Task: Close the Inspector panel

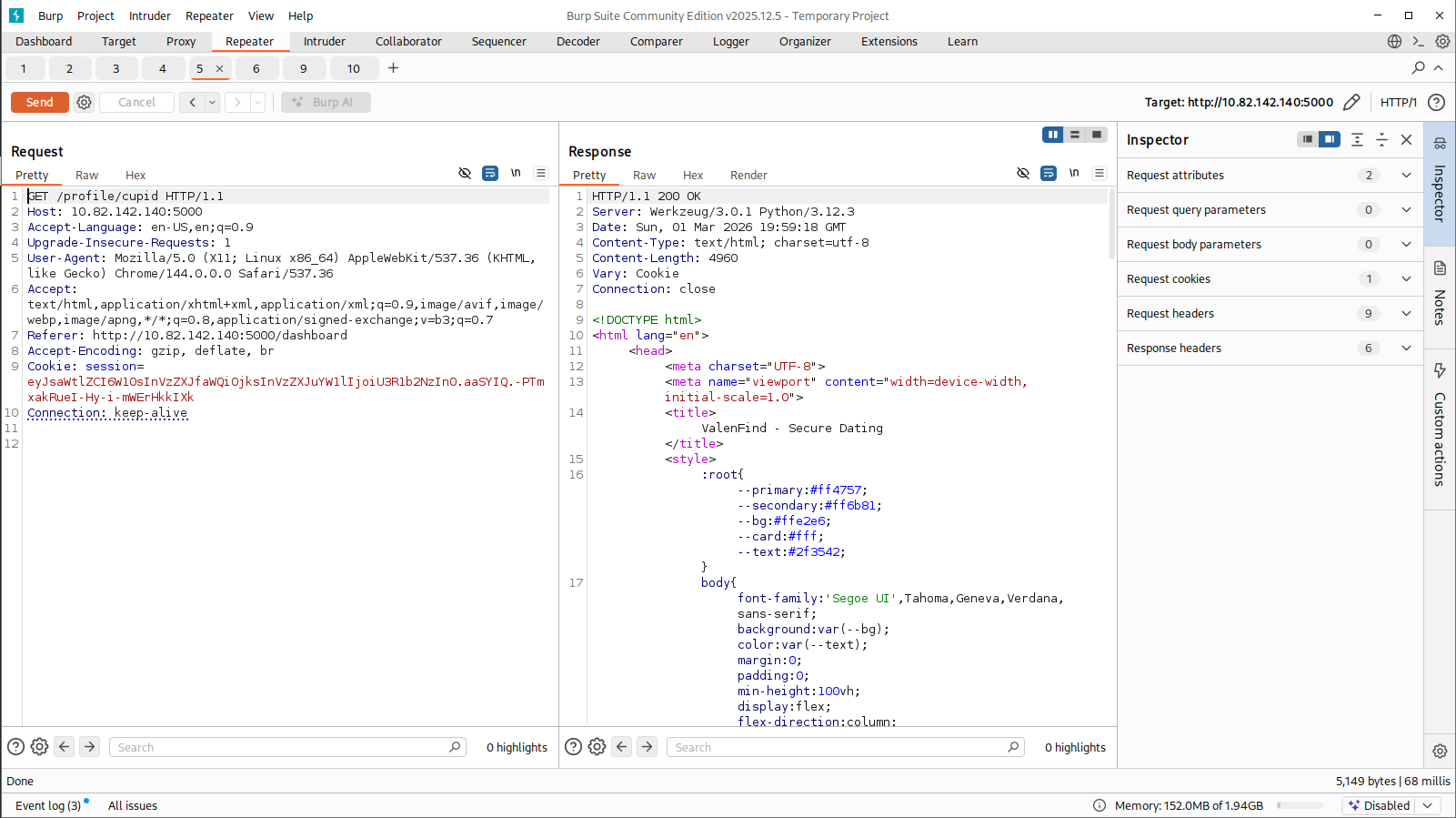Action: tap(1406, 139)
